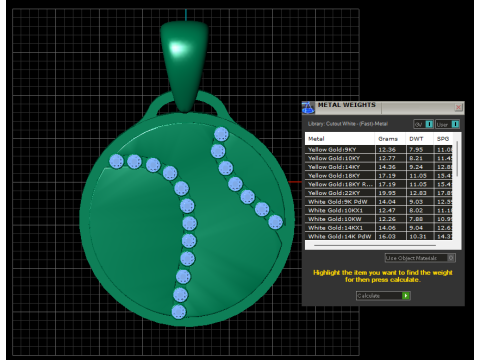This screenshot has height=360, width=480.
Task: Click the 9.03 DWT cell
Action: (x=420, y=201)
